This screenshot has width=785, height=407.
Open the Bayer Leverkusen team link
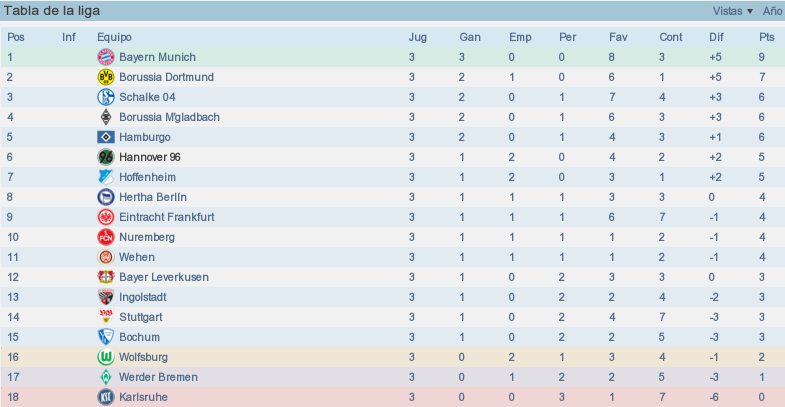click(164, 277)
